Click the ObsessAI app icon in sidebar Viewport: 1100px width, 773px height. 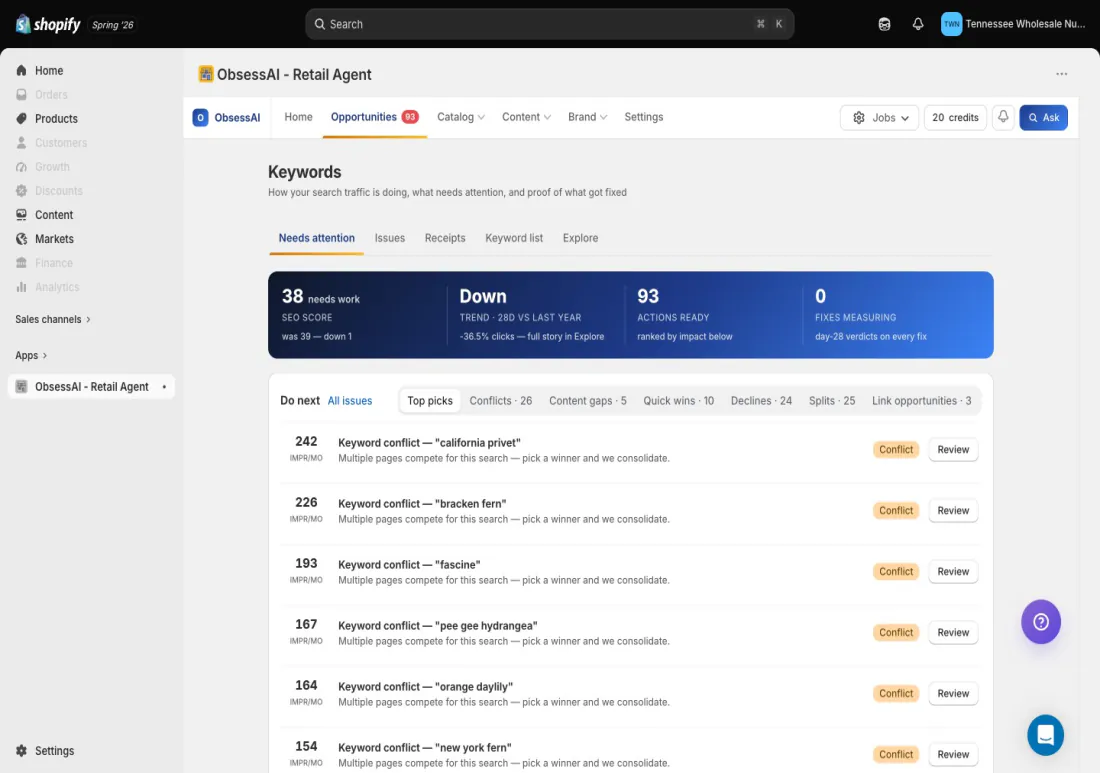click(21, 386)
